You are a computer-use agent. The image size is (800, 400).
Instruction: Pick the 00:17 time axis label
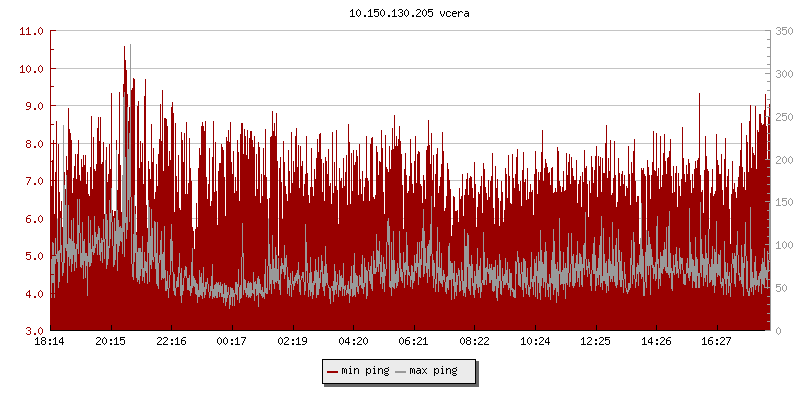click(232, 341)
